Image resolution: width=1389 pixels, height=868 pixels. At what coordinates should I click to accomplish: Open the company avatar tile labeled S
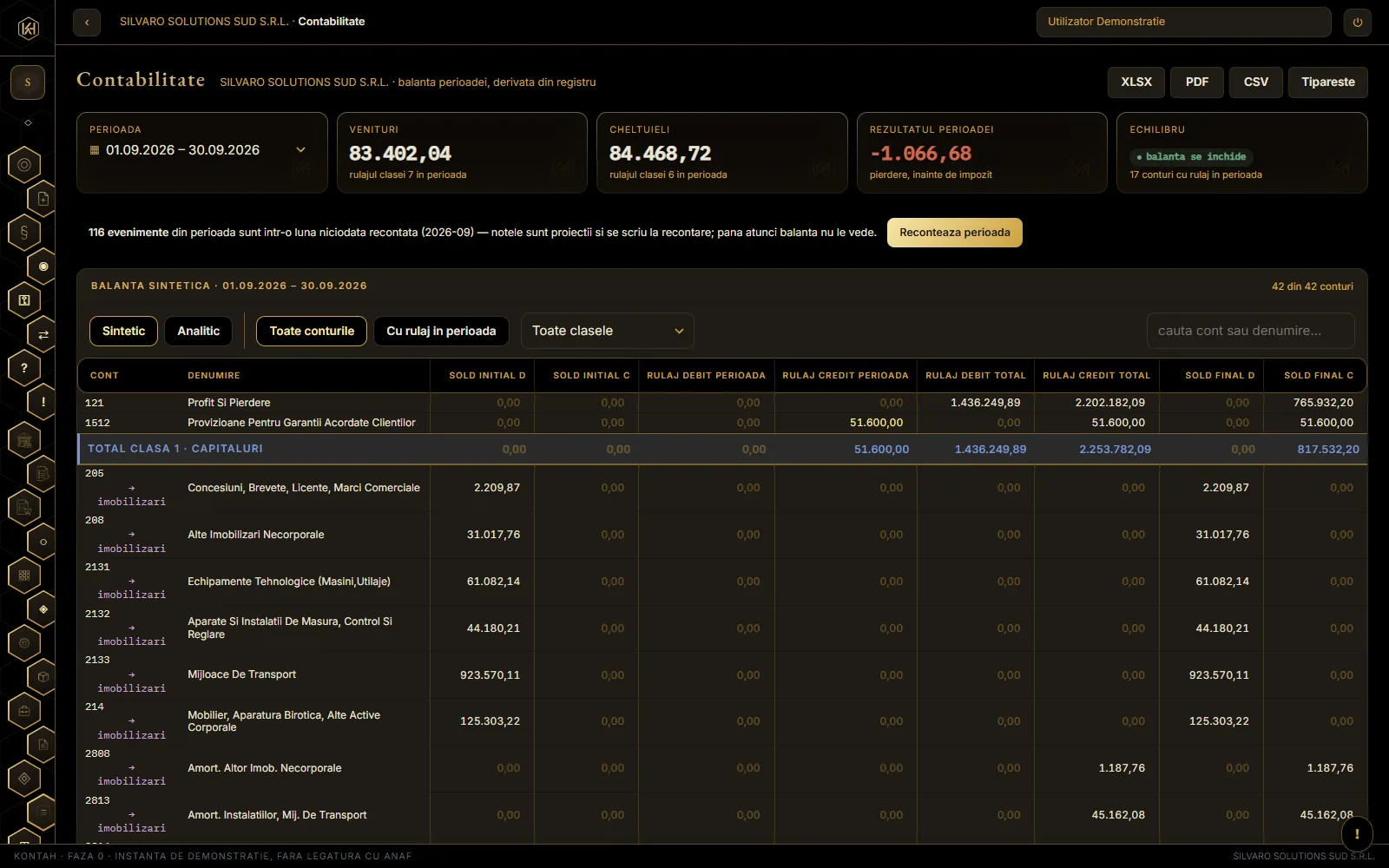28,82
